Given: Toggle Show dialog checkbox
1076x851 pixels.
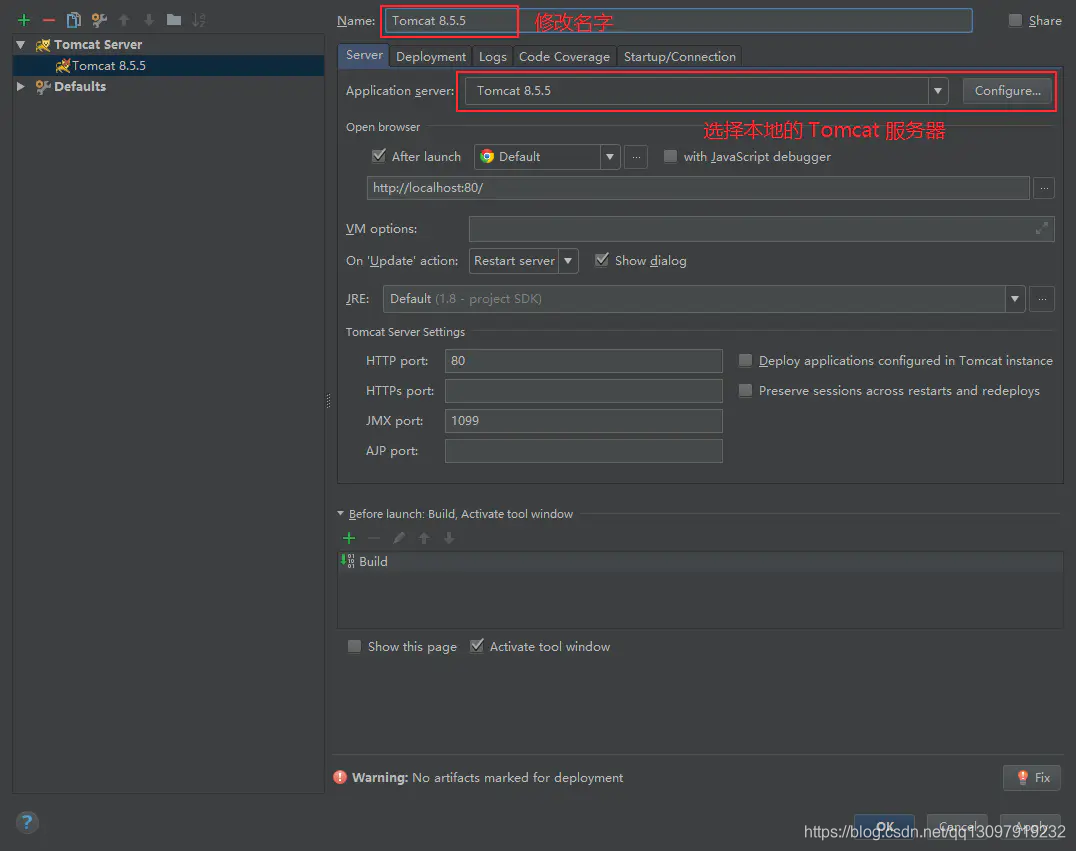Looking at the screenshot, I should [x=602, y=260].
